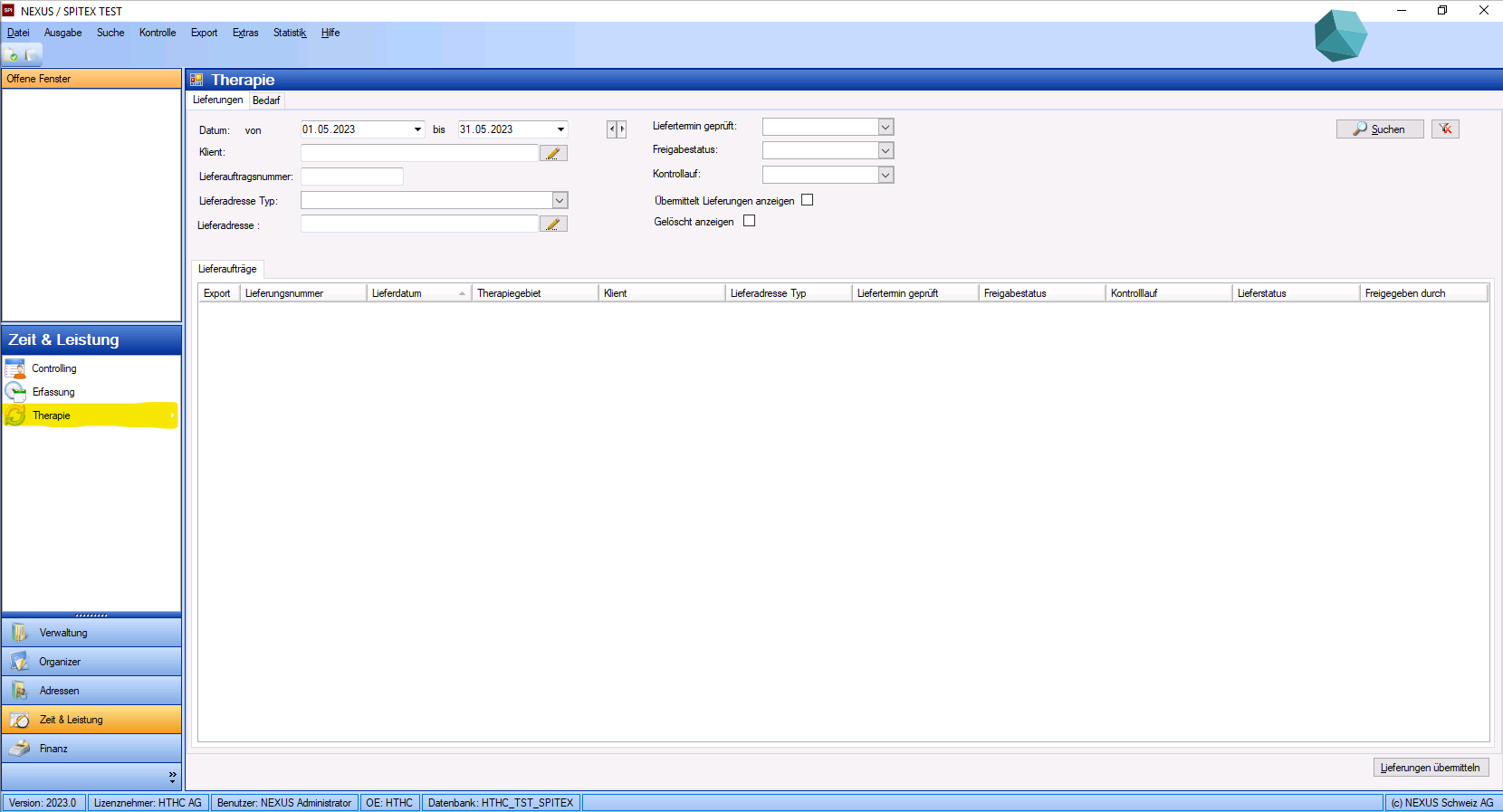Expand the Lieferadresse Typ combo box
The image size is (1503, 812).
coord(560,200)
